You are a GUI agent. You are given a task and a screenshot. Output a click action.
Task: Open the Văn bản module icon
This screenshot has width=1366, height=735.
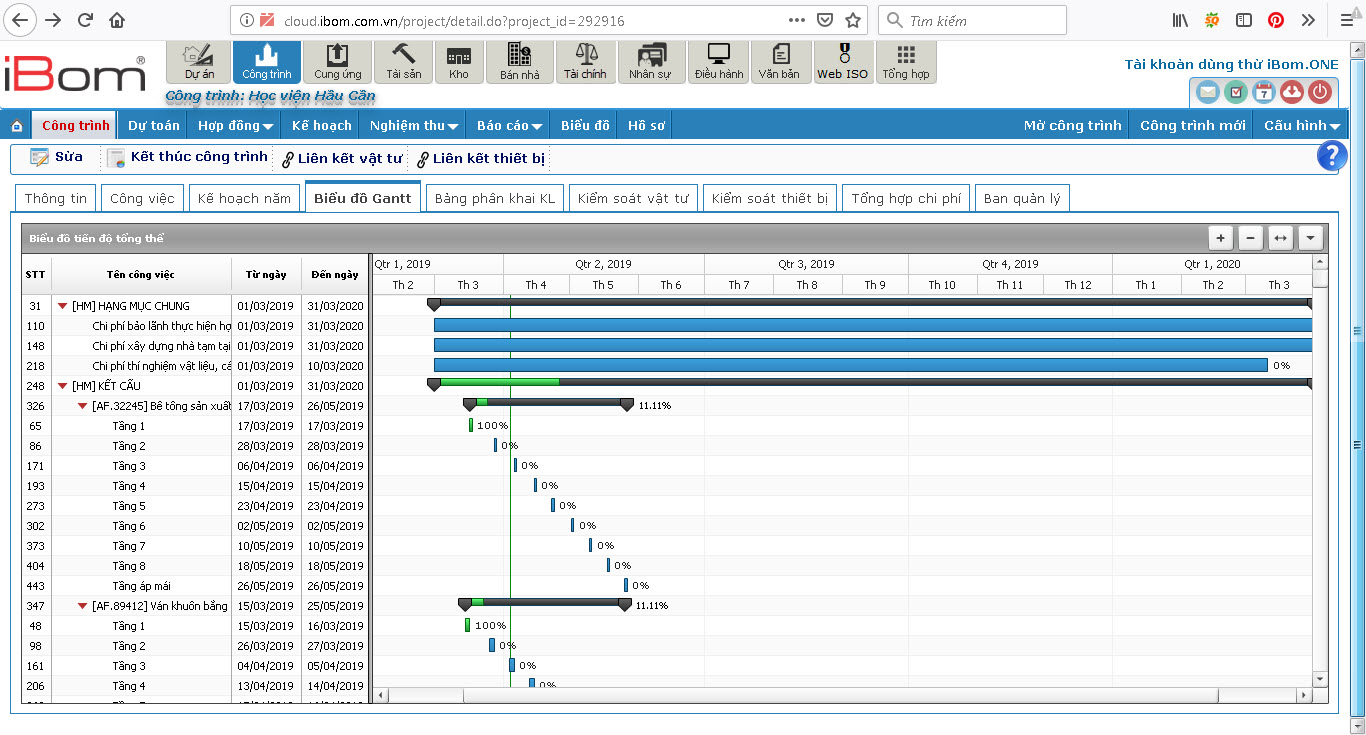(x=779, y=62)
